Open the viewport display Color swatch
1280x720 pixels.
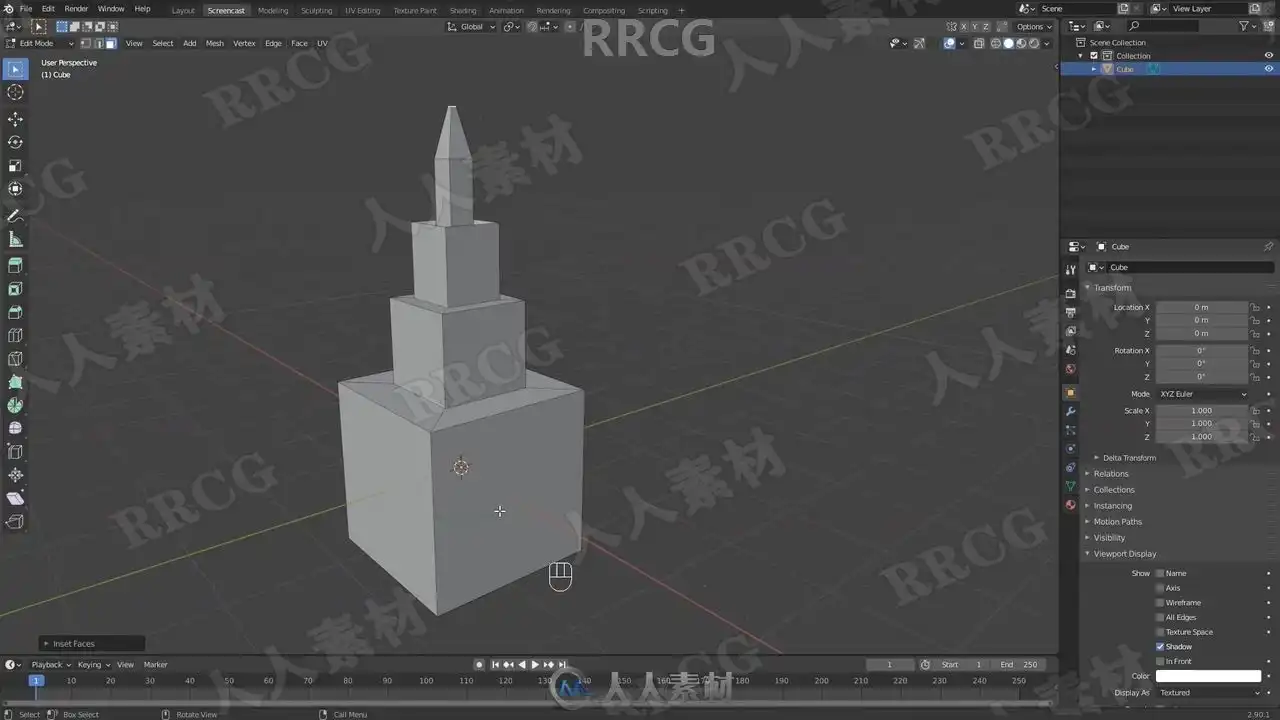[1209, 676]
